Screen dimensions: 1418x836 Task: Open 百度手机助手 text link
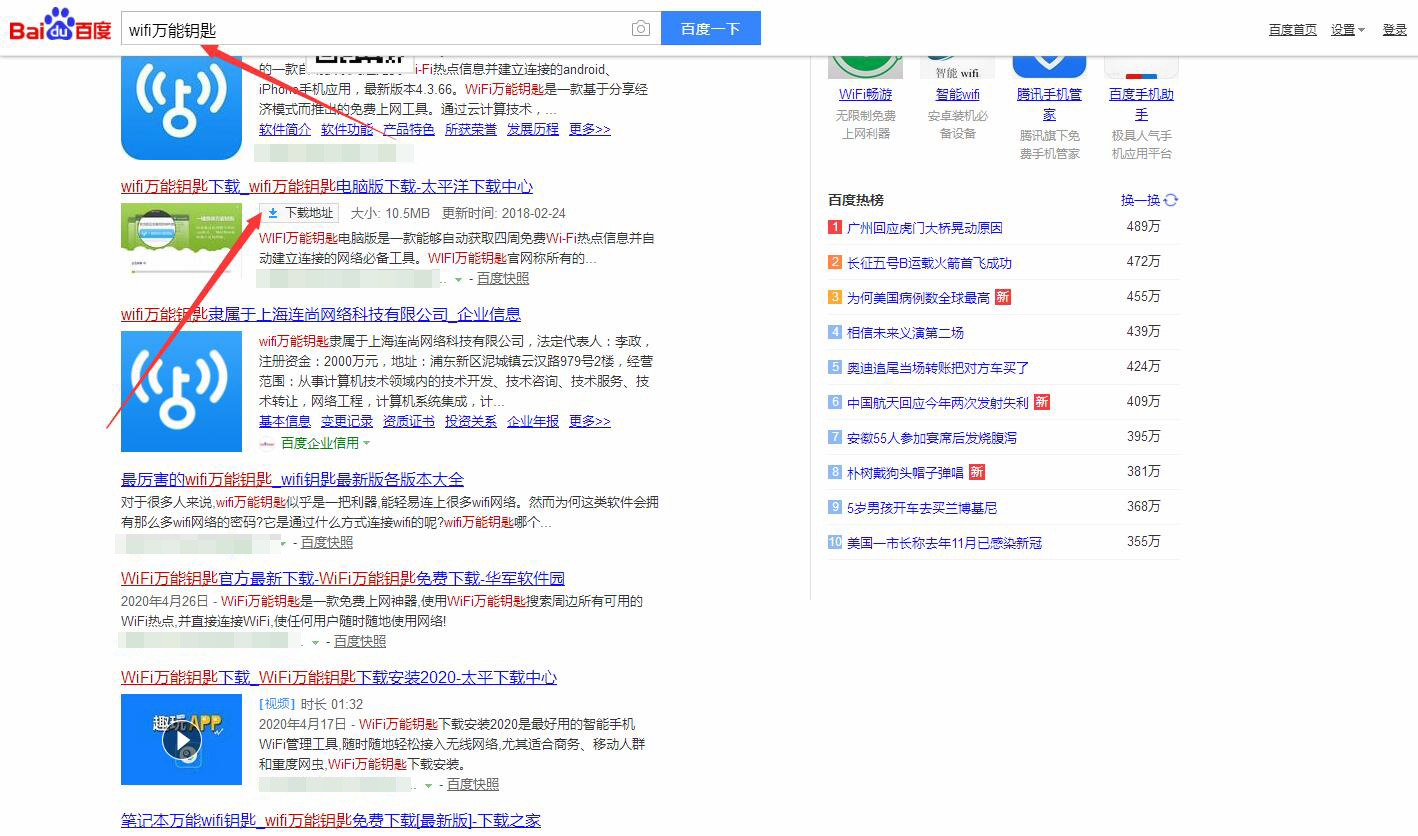(1141, 104)
